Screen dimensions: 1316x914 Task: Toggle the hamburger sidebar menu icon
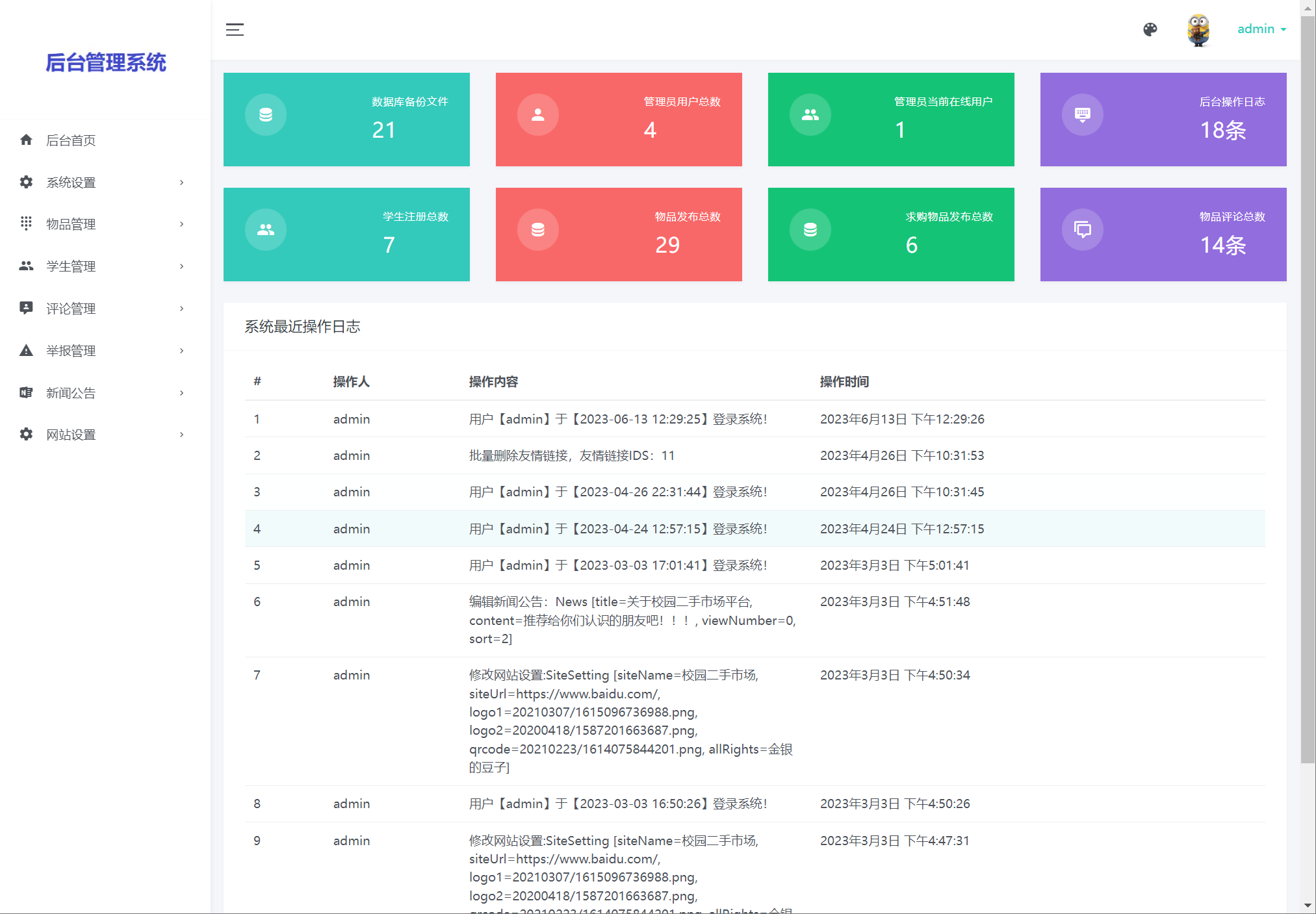pyautogui.click(x=235, y=29)
